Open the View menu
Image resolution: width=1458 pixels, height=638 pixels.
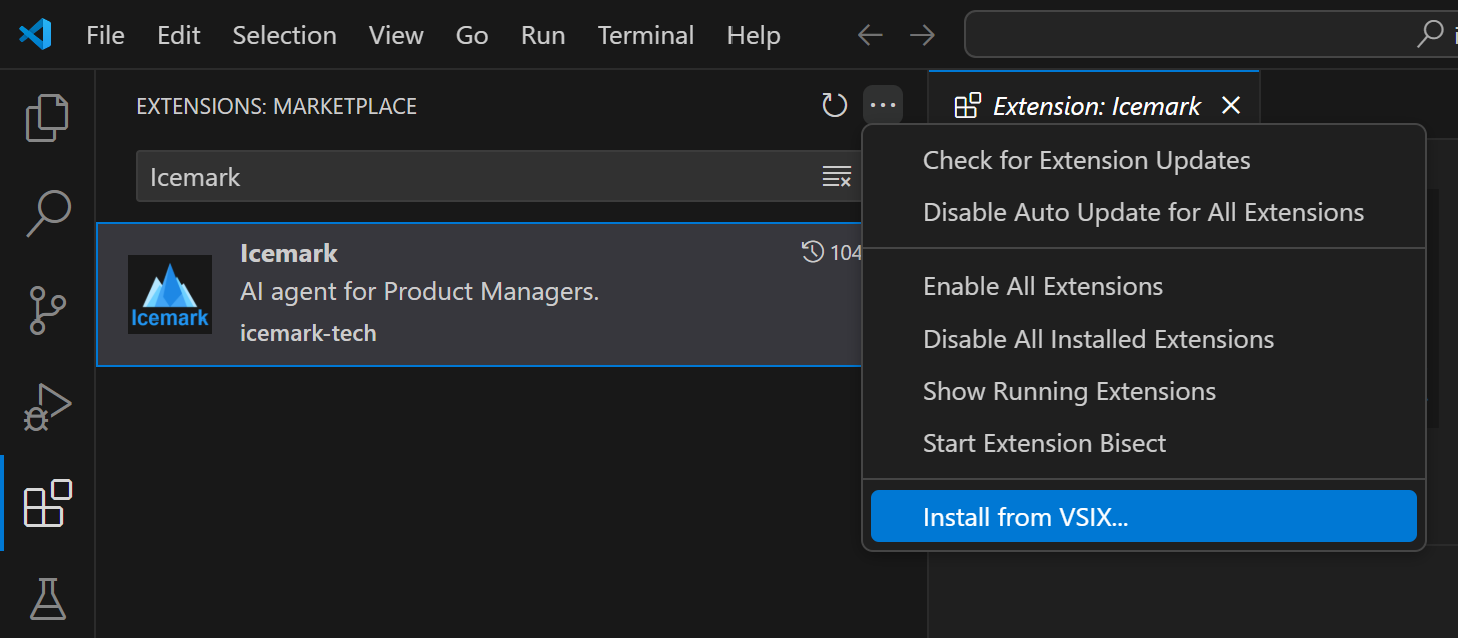pyautogui.click(x=396, y=35)
